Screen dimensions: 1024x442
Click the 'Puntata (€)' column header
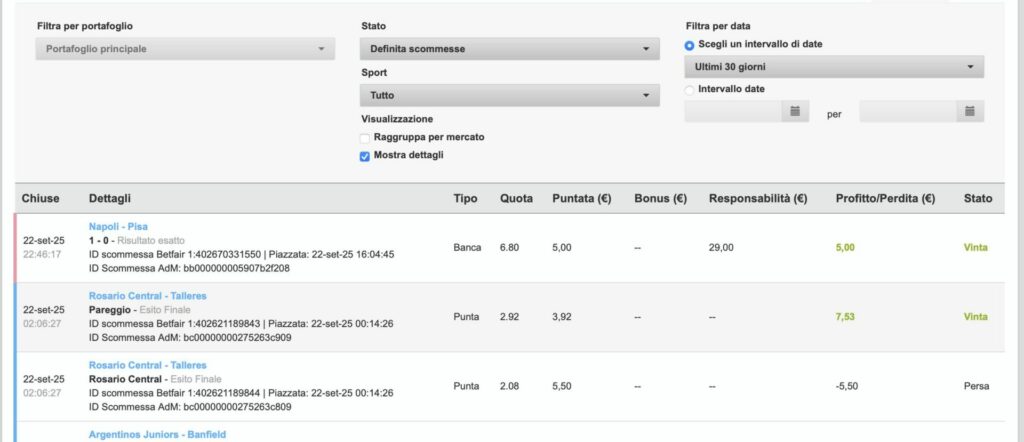[581, 199]
